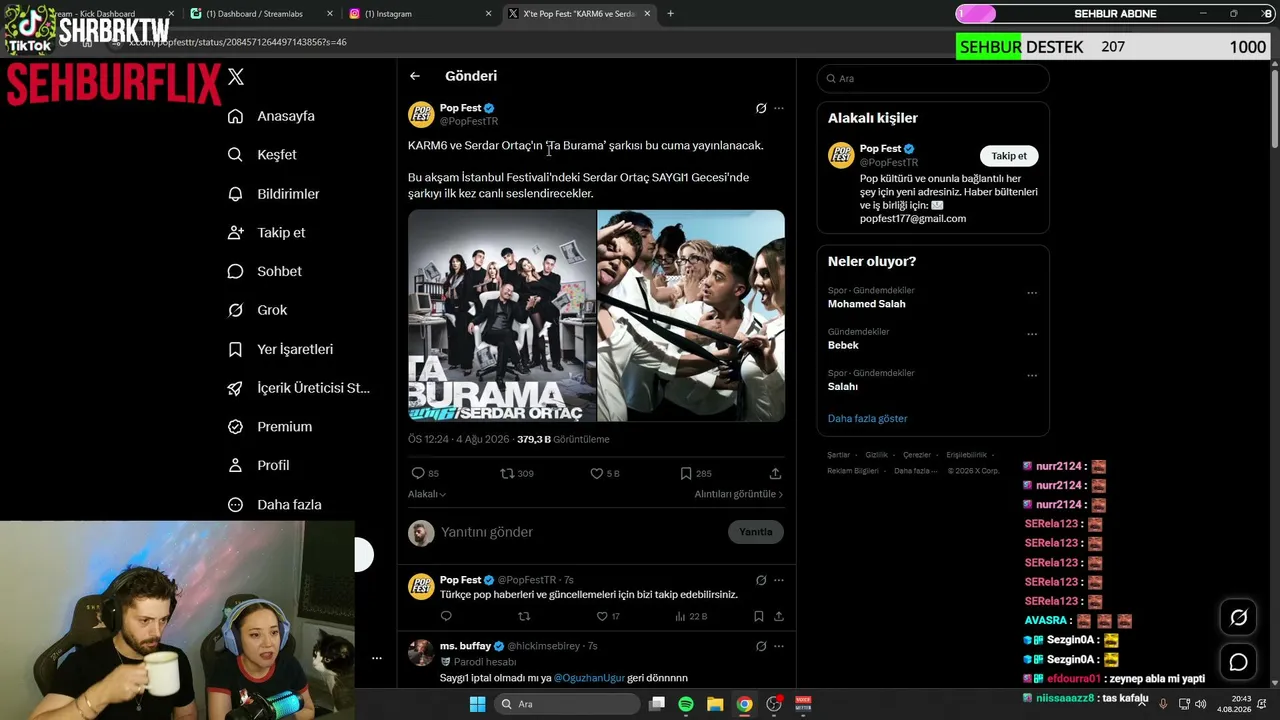Open the Gizlilik footer link

click(x=876, y=455)
